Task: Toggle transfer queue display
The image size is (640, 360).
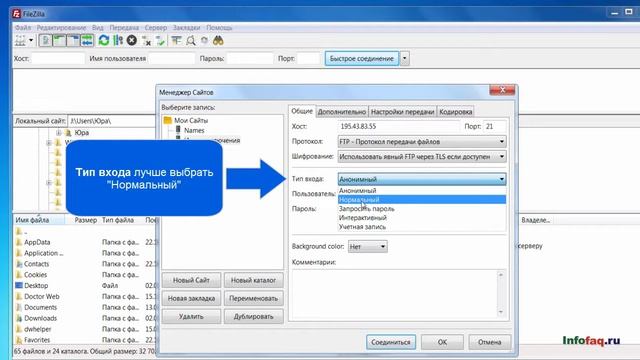Action: pyautogui.click(x=87, y=40)
